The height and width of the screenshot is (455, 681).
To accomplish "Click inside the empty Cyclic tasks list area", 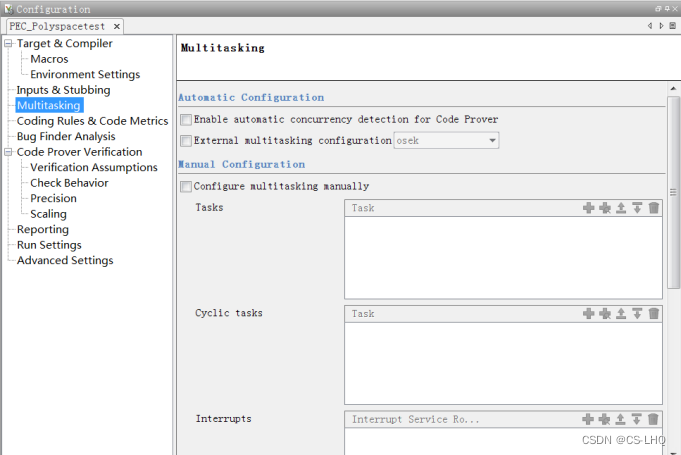I will click(503, 363).
